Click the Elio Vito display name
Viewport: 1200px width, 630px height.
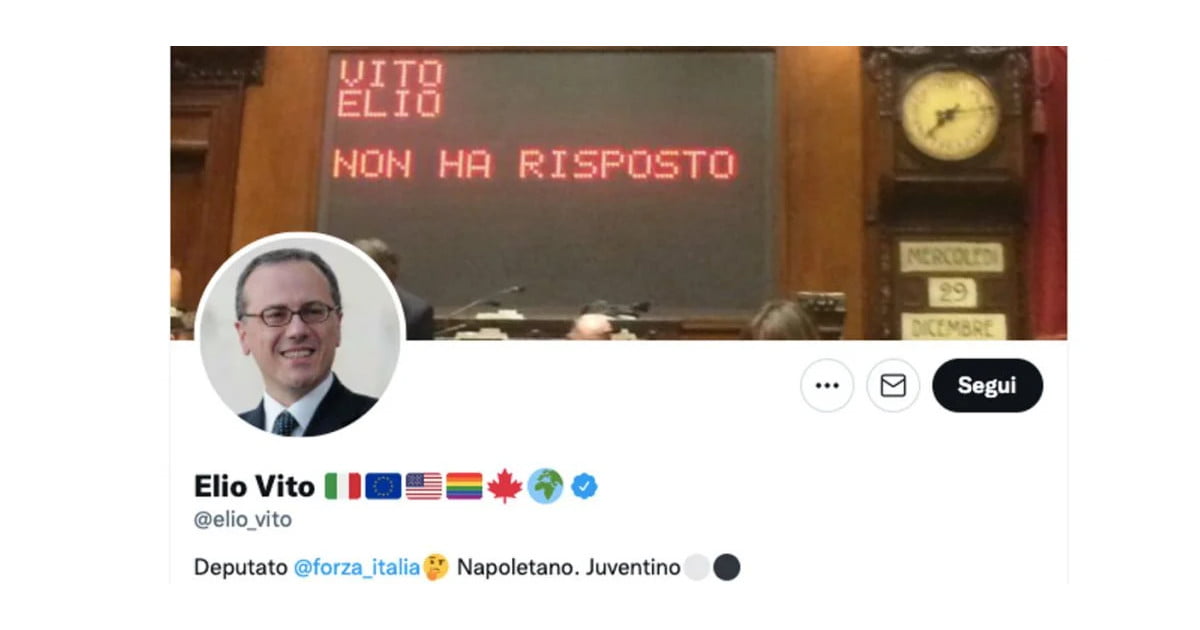point(255,486)
